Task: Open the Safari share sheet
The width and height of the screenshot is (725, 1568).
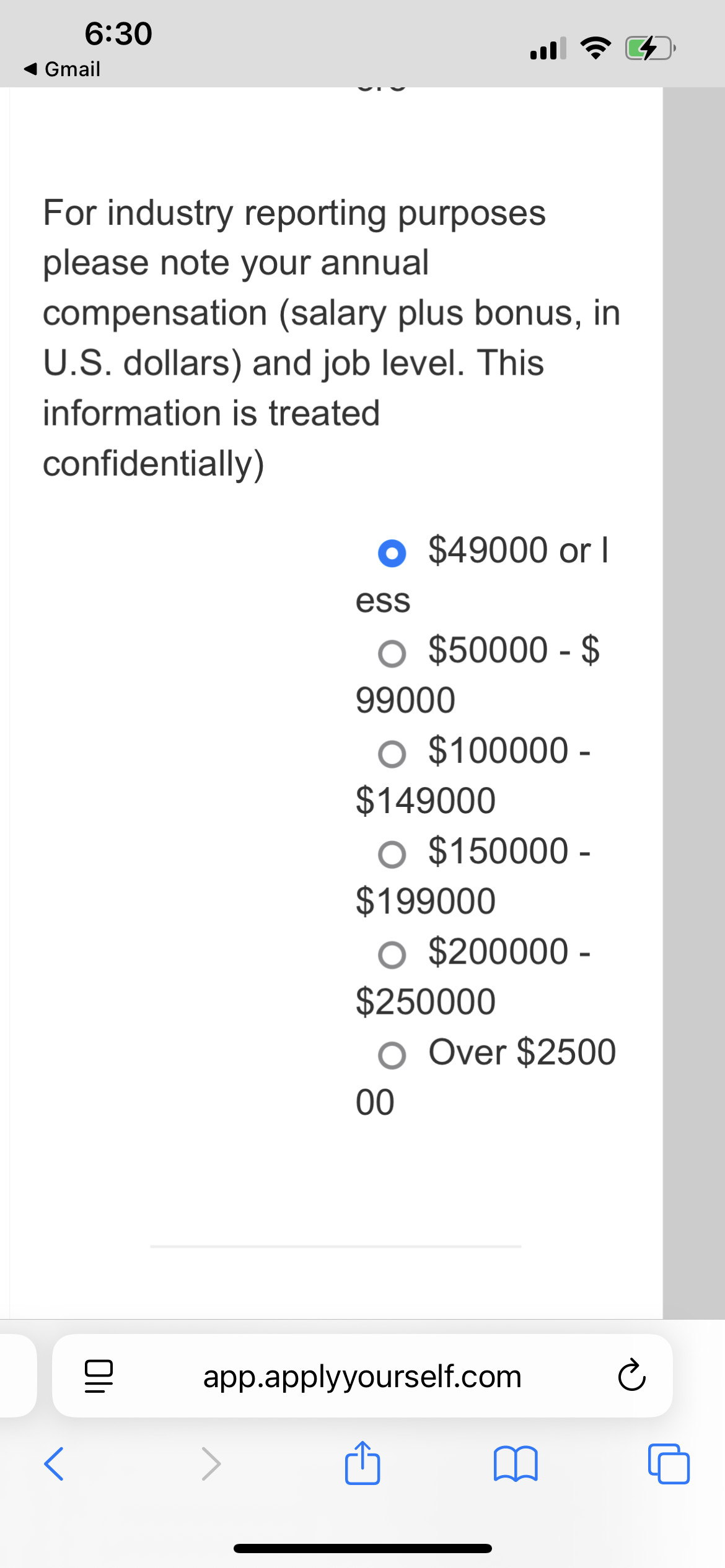Action: [x=362, y=1463]
